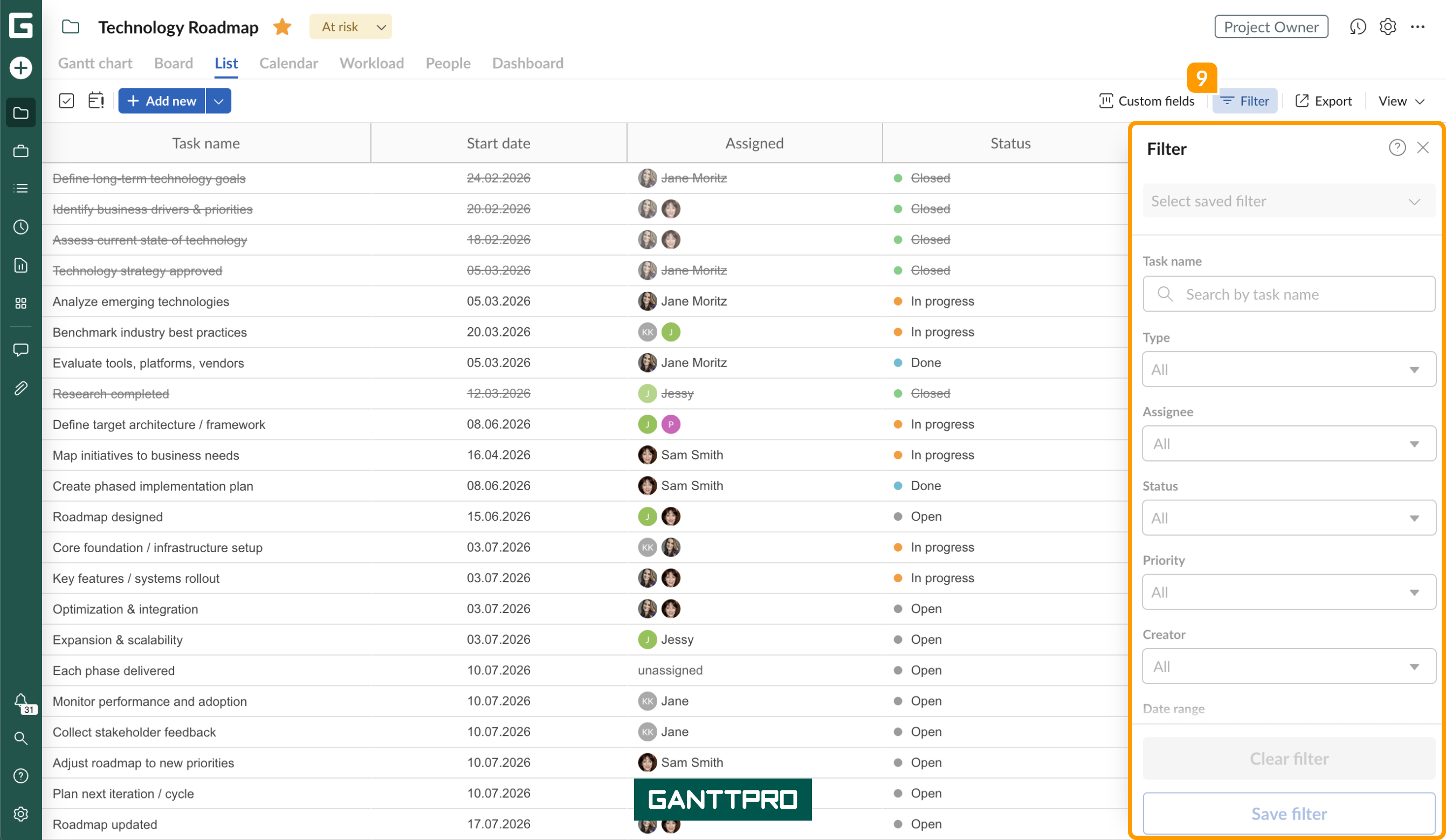Click the Clear filter button
The image size is (1446, 840).
[x=1288, y=758]
